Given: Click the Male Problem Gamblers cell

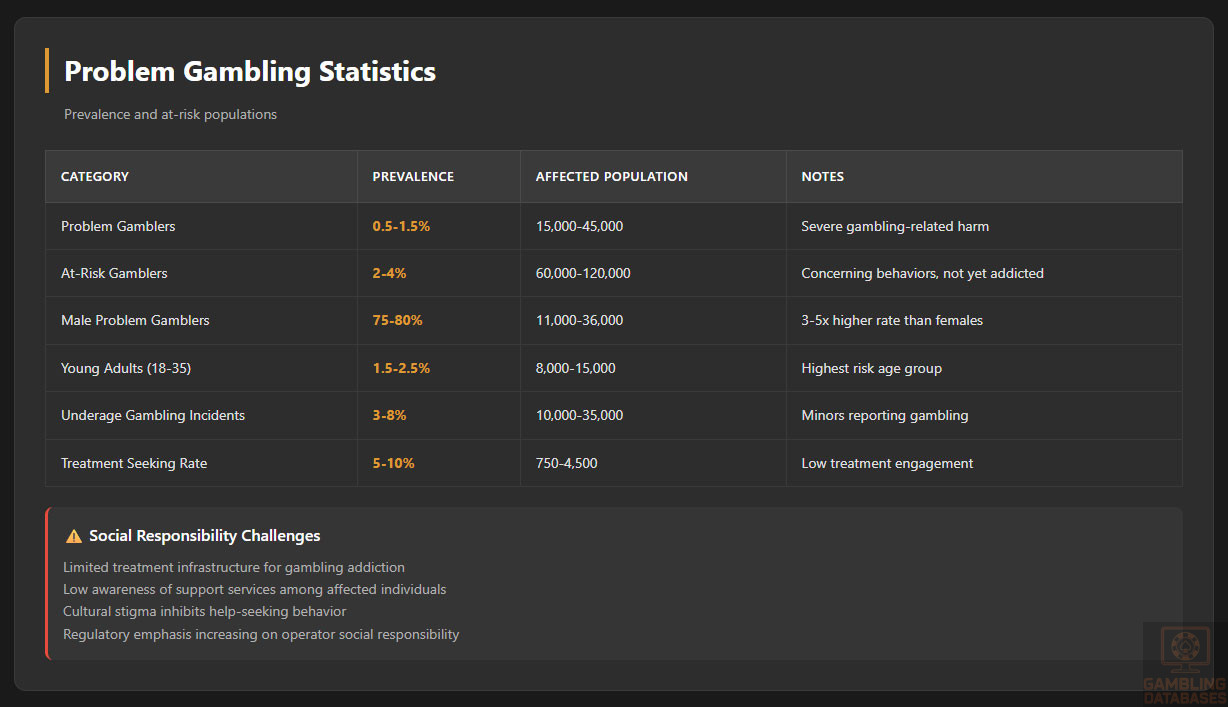Looking at the screenshot, I should click(135, 320).
